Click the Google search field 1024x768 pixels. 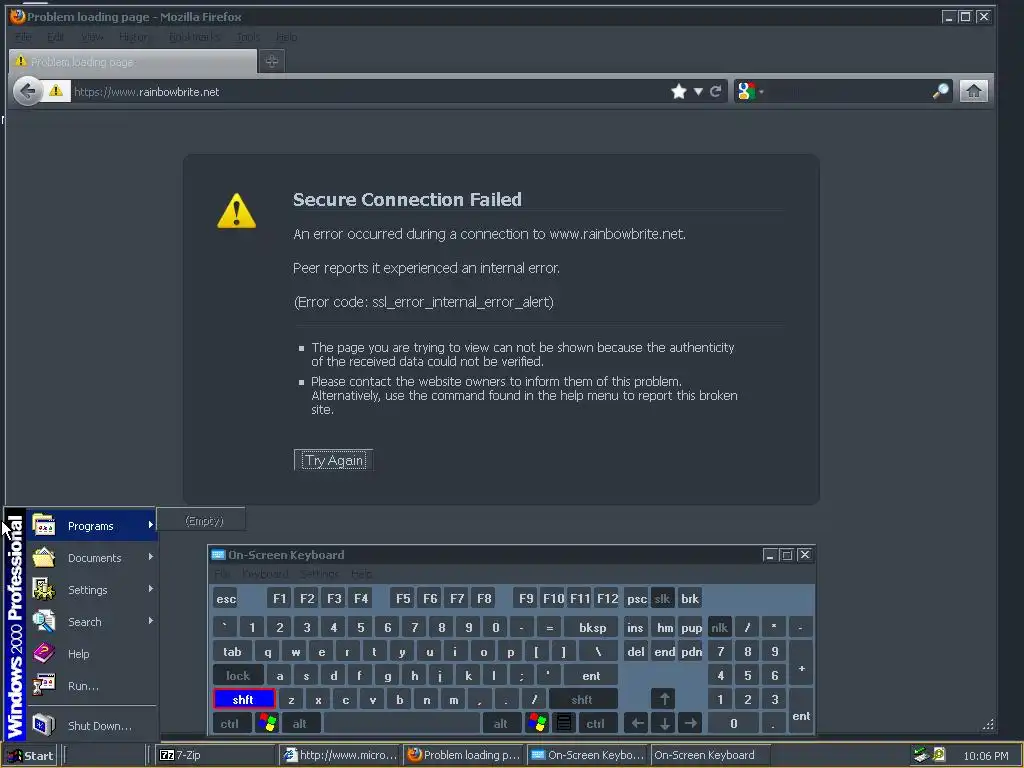(x=847, y=91)
